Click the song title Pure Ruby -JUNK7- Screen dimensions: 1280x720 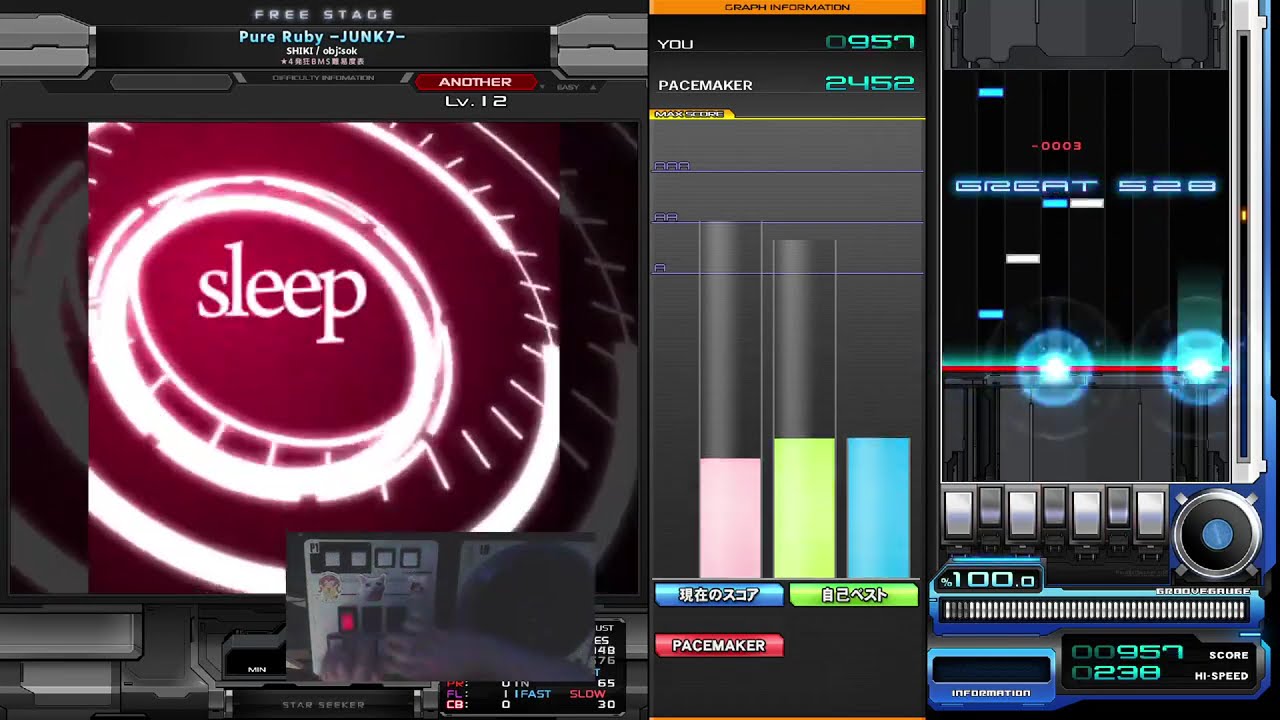coord(322,37)
